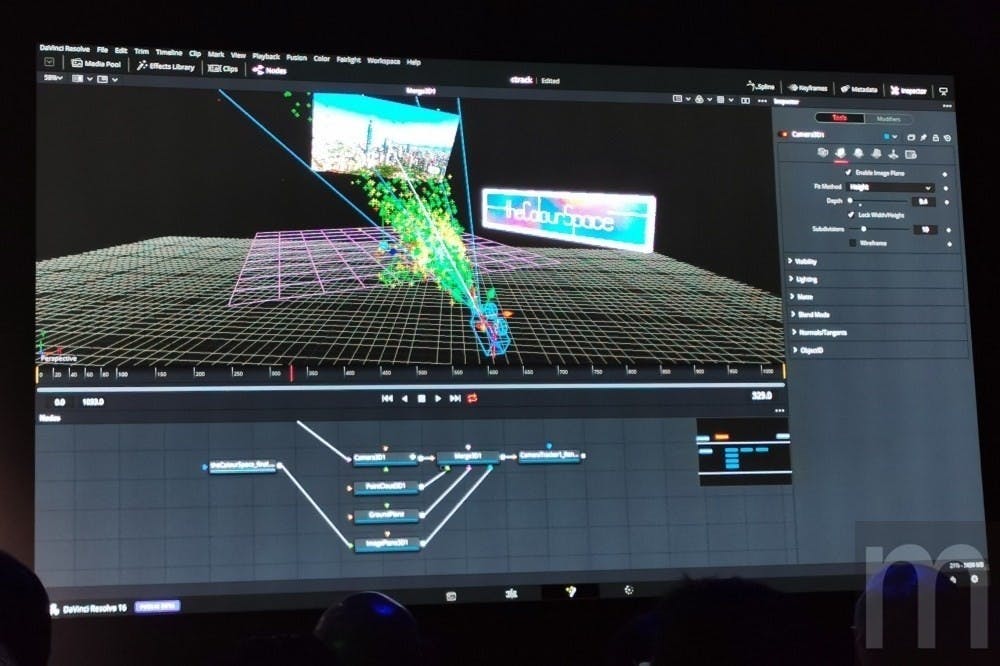Expand the ObjectID section

point(808,350)
